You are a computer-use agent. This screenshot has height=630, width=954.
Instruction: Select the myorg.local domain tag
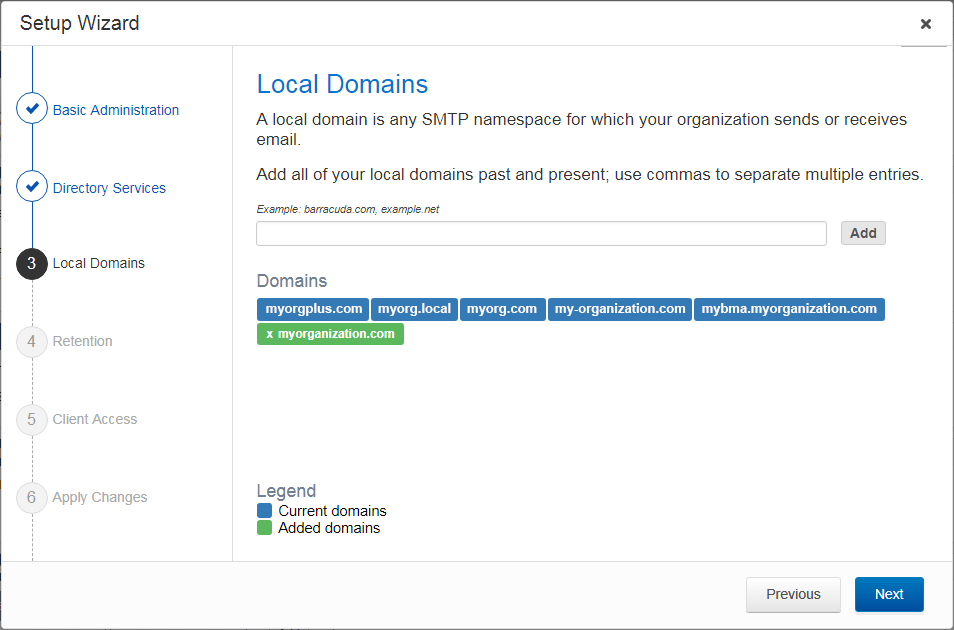point(414,309)
